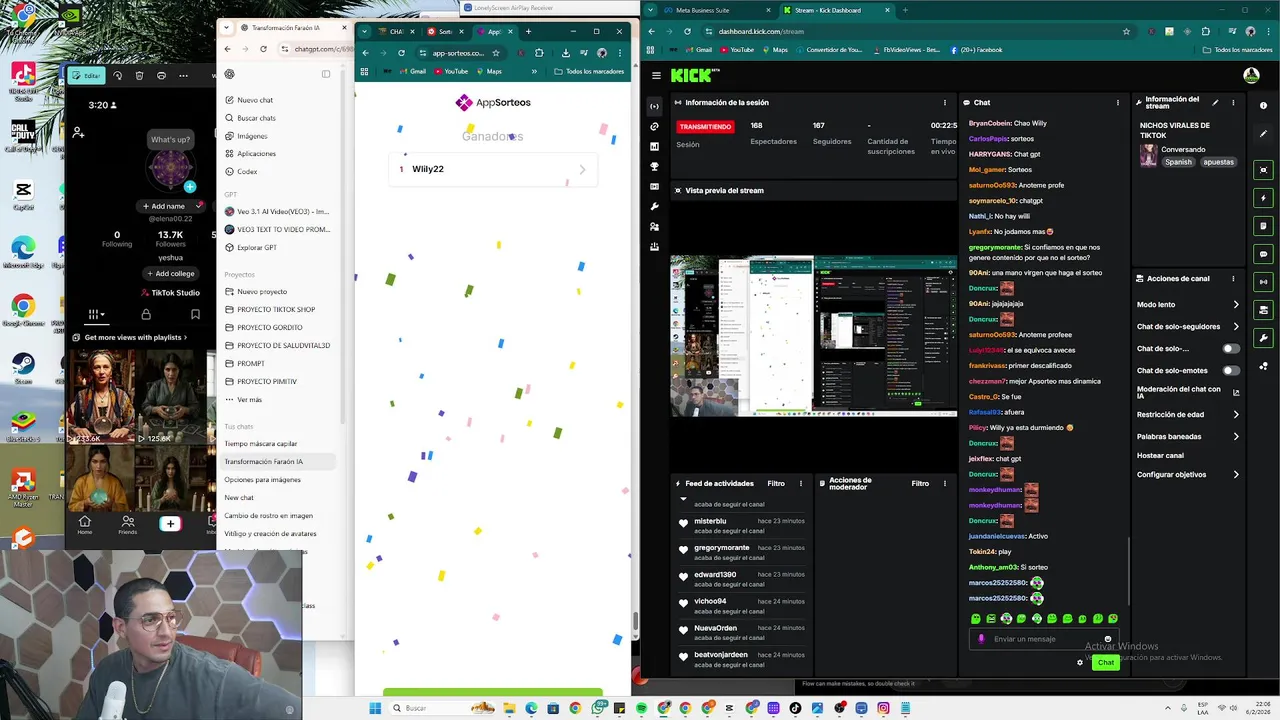The width and height of the screenshot is (1280, 720).
Task: Open Windows Start button
Action: pos(375,708)
